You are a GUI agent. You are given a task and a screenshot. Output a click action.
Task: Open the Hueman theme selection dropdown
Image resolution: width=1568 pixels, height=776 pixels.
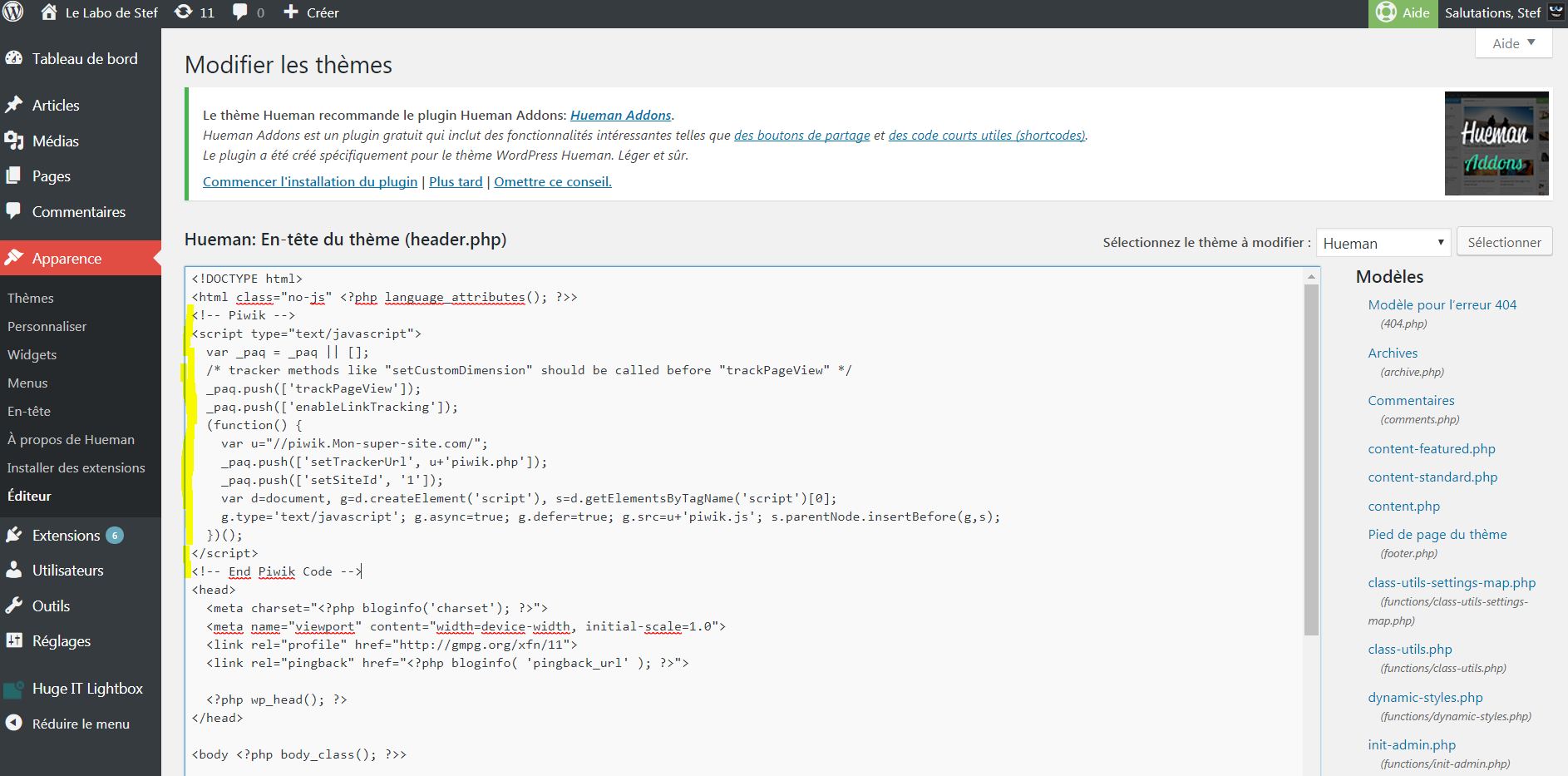pos(1383,243)
